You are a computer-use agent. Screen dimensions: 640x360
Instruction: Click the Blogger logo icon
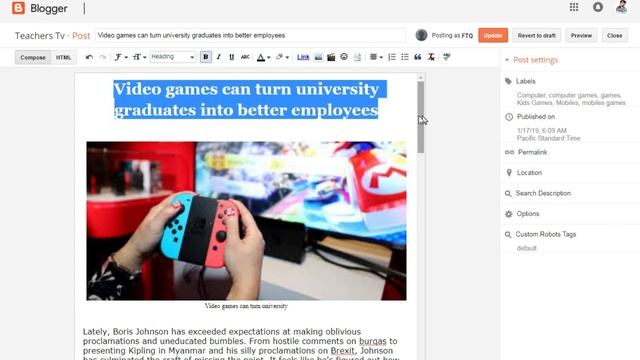coord(18,8)
